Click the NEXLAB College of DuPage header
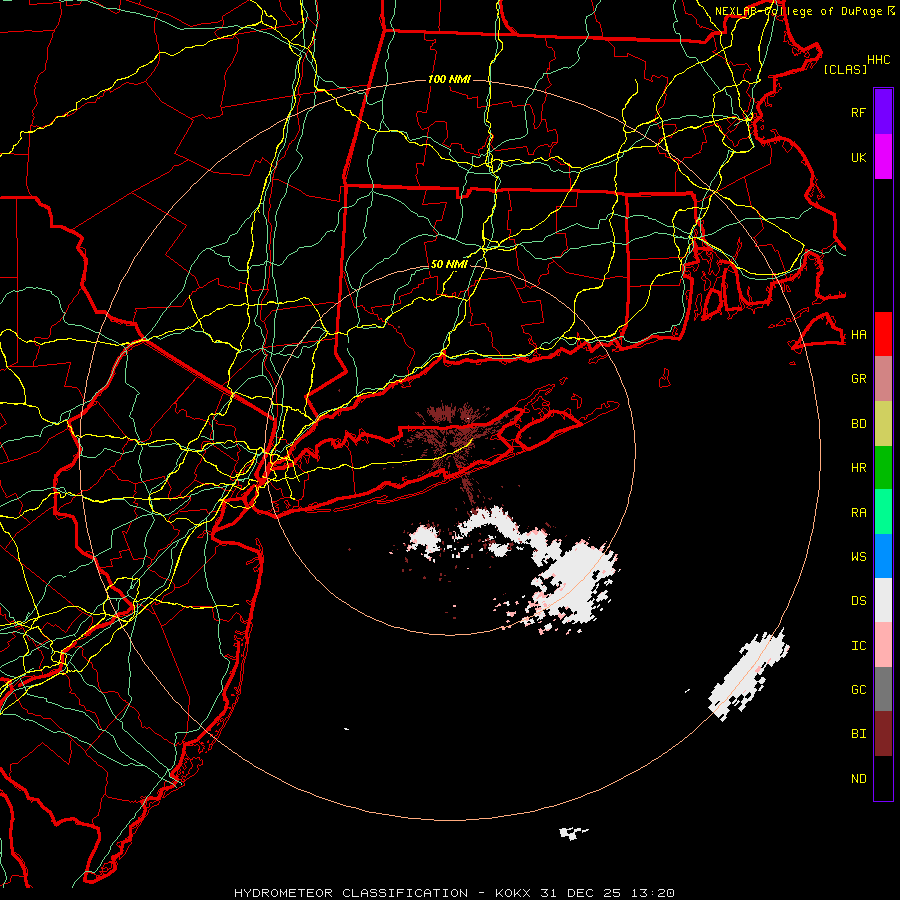This screenshot has height=900, width=900. point(805,11)
